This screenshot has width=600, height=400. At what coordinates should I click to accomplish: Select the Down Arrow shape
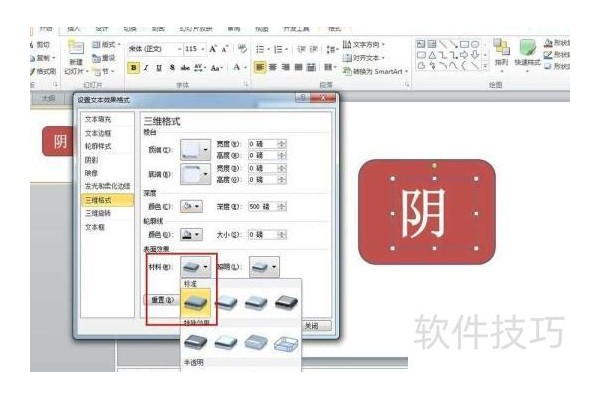click(475, 55)
